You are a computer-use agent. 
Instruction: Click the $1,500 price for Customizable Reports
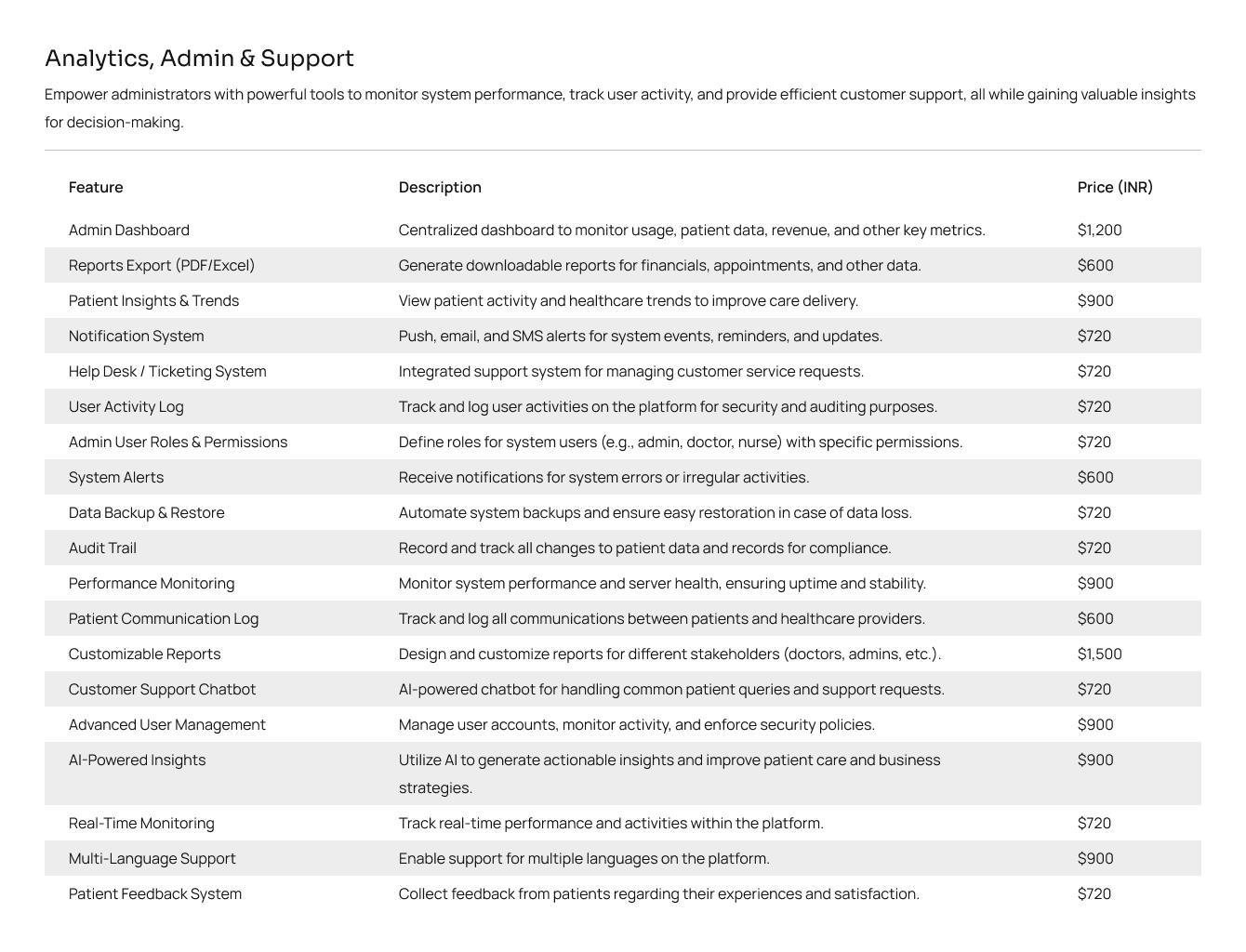pos(1099,654)
